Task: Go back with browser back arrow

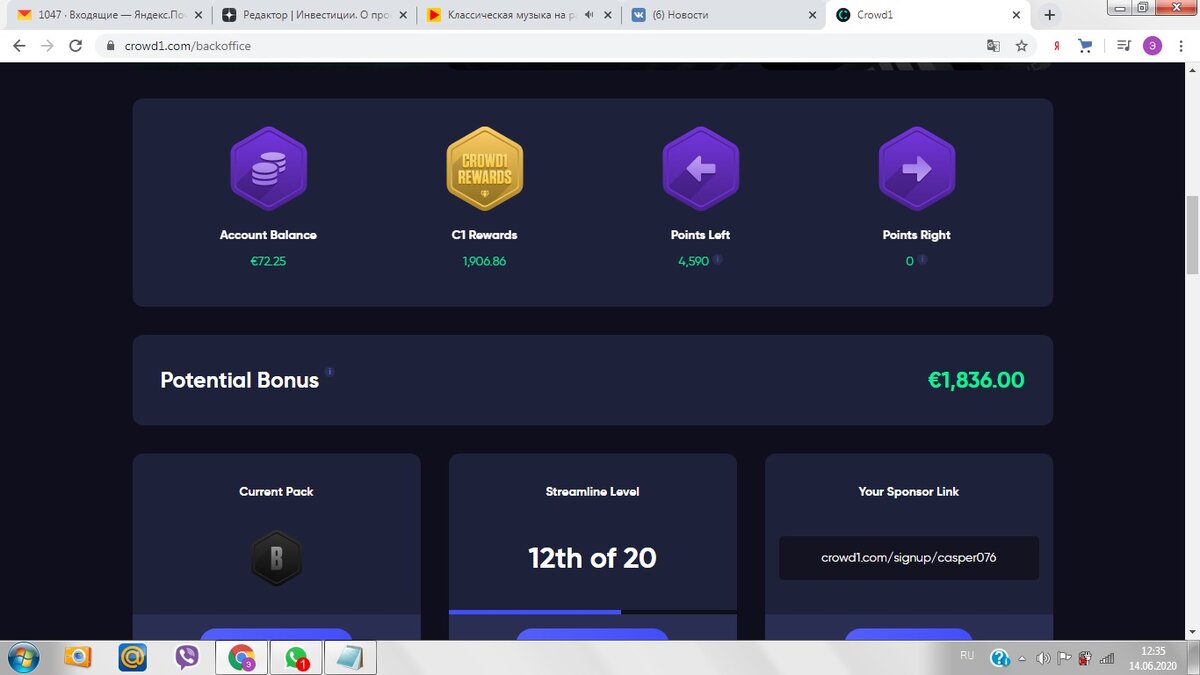Action: 19,46
